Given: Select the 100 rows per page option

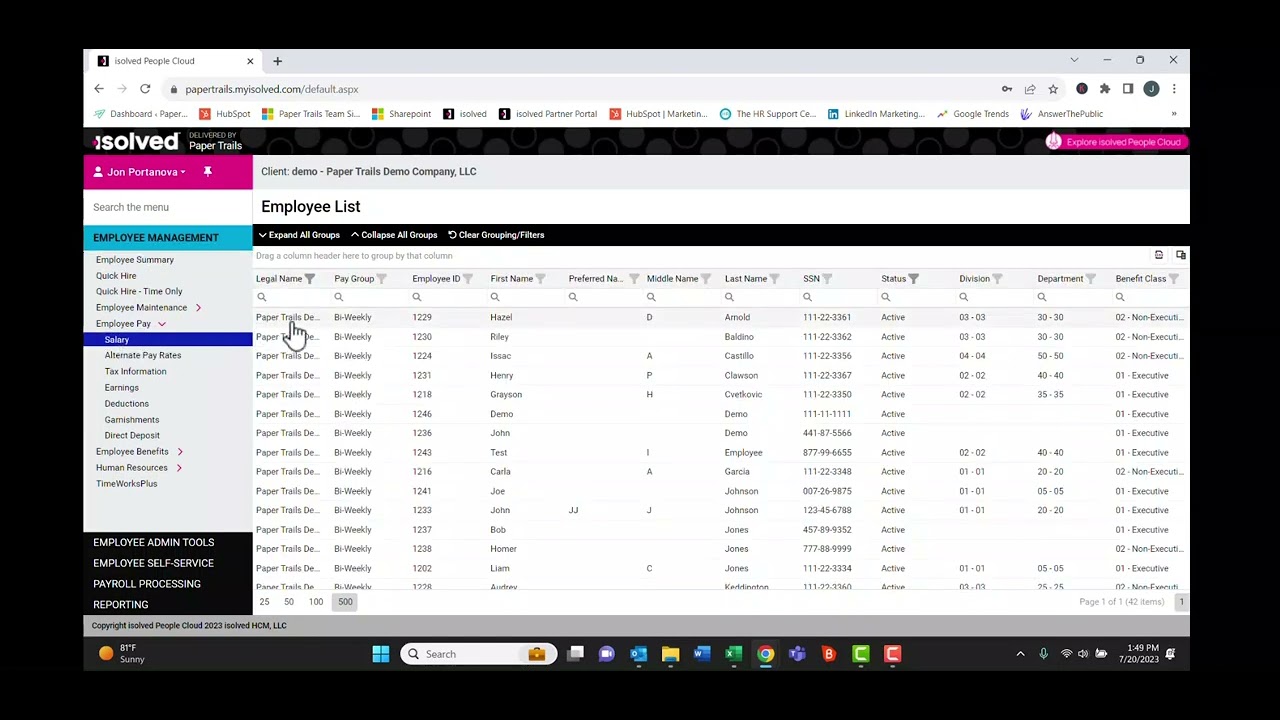Looking at the screenshot, I should 316,602.
